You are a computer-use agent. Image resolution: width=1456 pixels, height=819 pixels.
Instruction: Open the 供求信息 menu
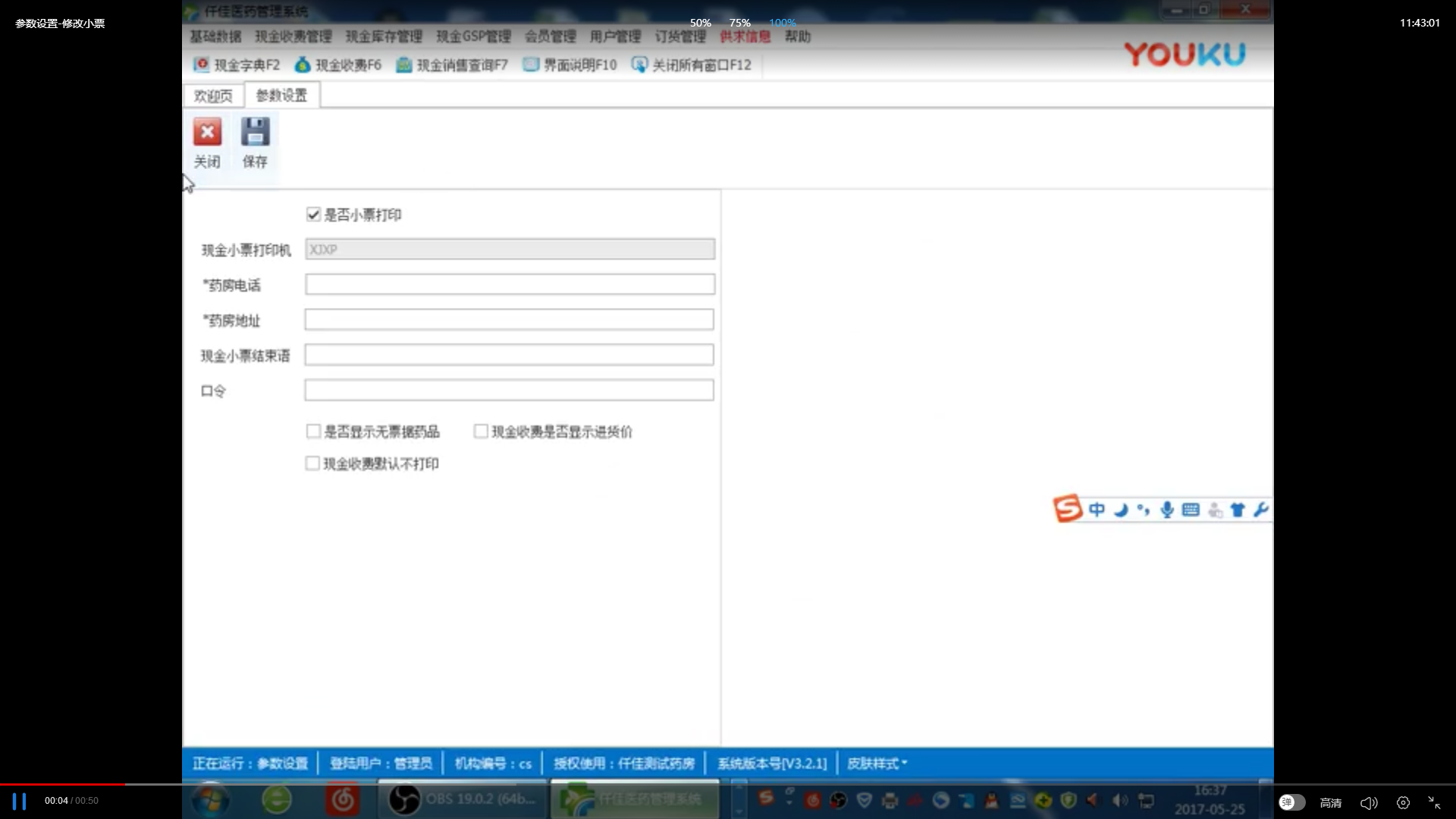pyautogui.click(x=745, y=36)
